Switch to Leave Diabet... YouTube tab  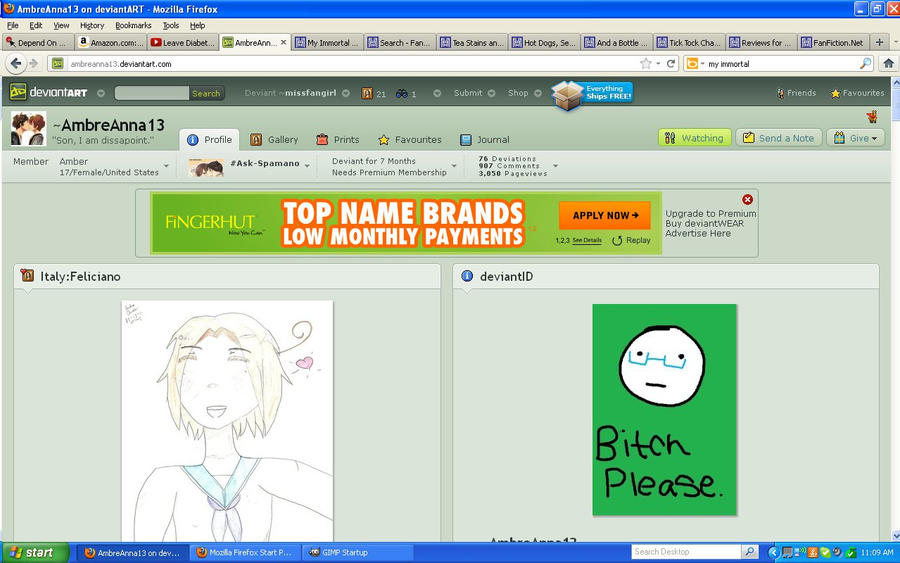(x=183, y=42)
